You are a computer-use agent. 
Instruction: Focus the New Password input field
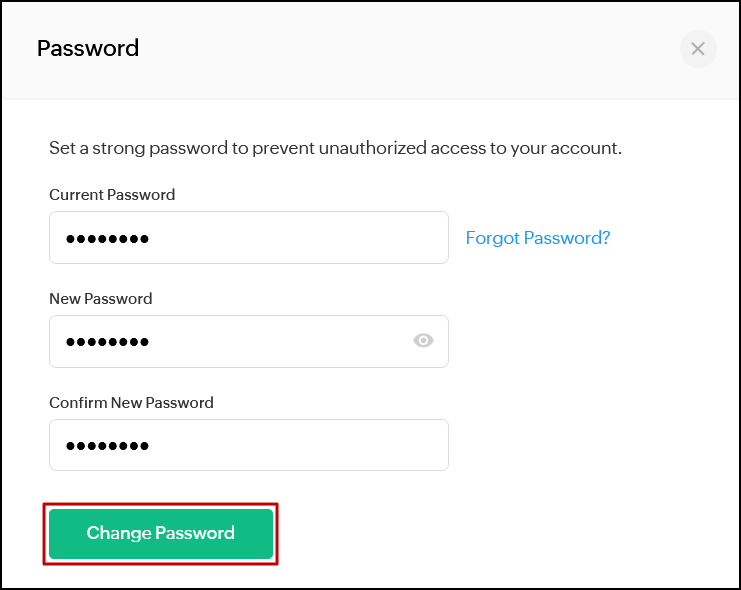click(x=230, y=342)
